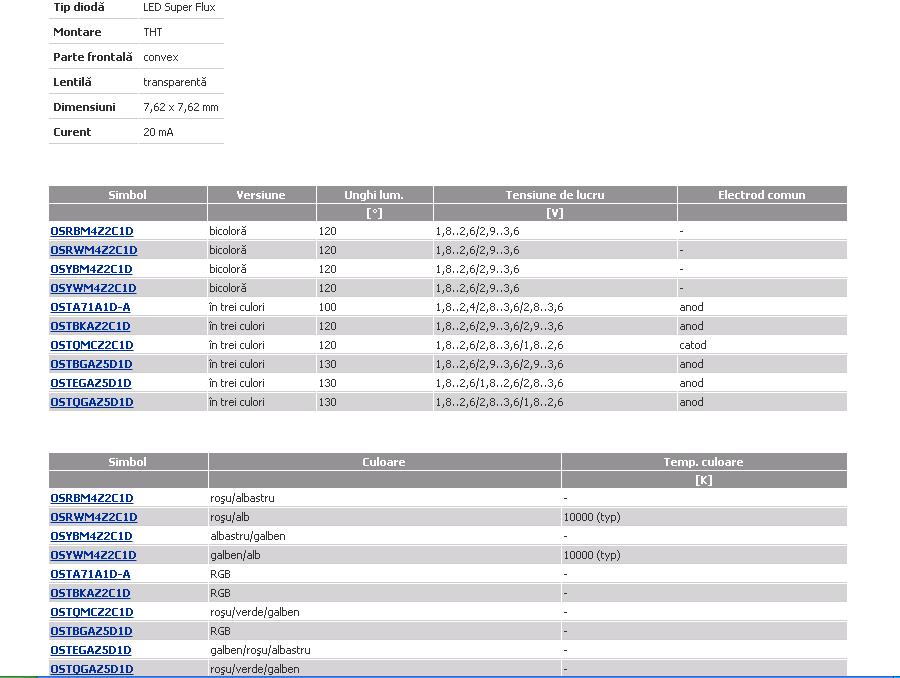Click the 'Tip diodă' label
This screenshot has height=678, width=900.
pyautogui.click(x=79, y=7)
